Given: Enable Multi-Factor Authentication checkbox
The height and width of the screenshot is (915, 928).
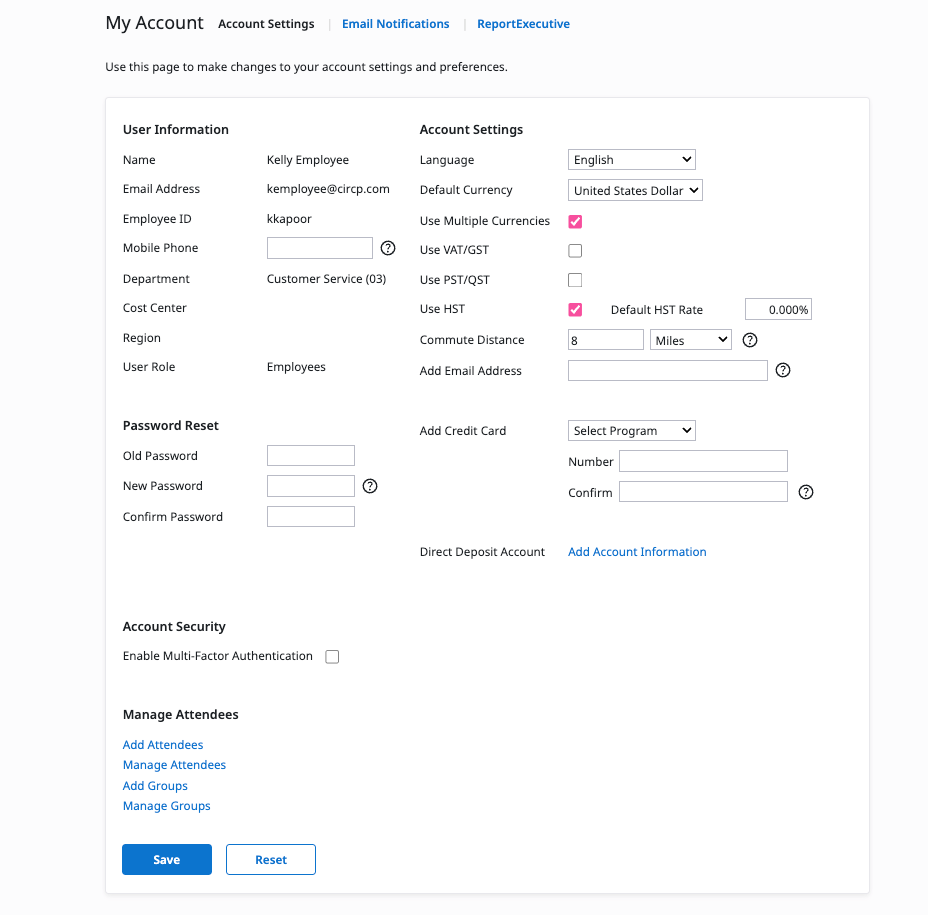Looking at the screenshot, I should point(332,657).
